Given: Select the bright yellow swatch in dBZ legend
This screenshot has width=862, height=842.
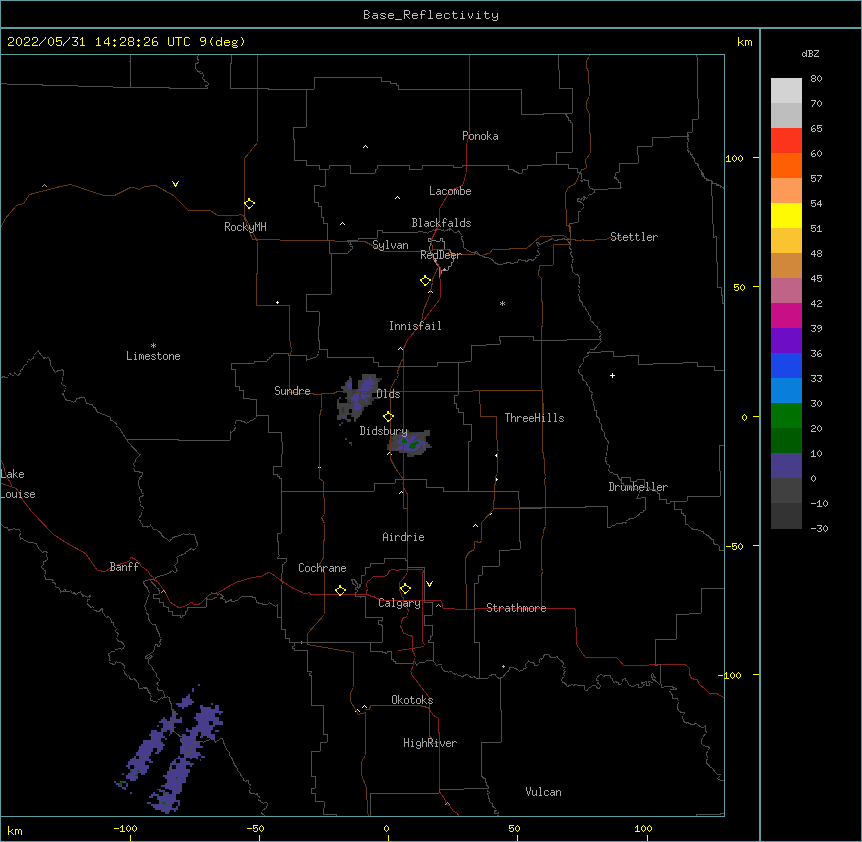Looking at the screenshot, I should (786, 215).
